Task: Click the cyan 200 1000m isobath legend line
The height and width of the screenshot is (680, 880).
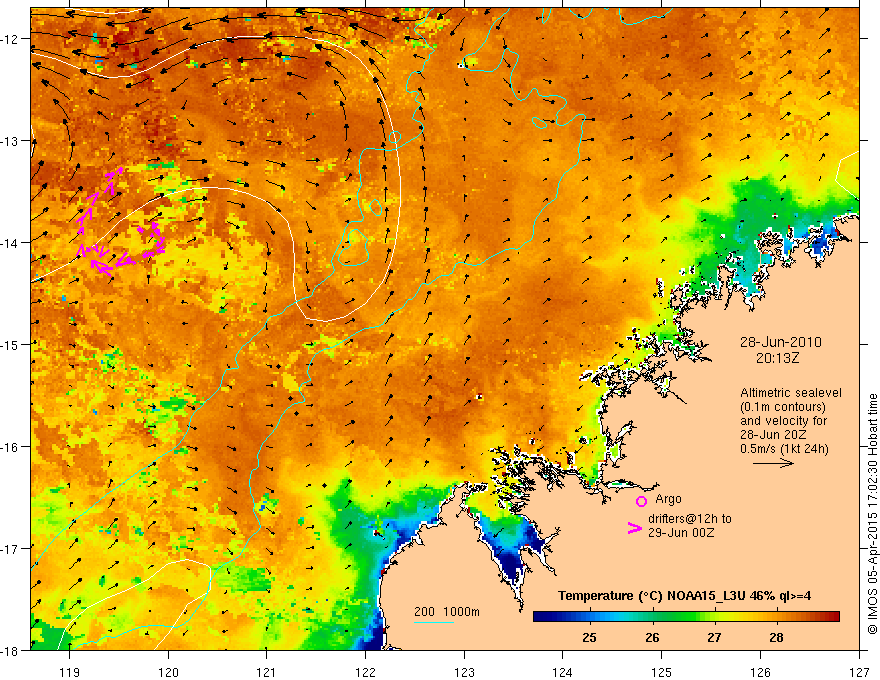Action: [x=434, y=622]
